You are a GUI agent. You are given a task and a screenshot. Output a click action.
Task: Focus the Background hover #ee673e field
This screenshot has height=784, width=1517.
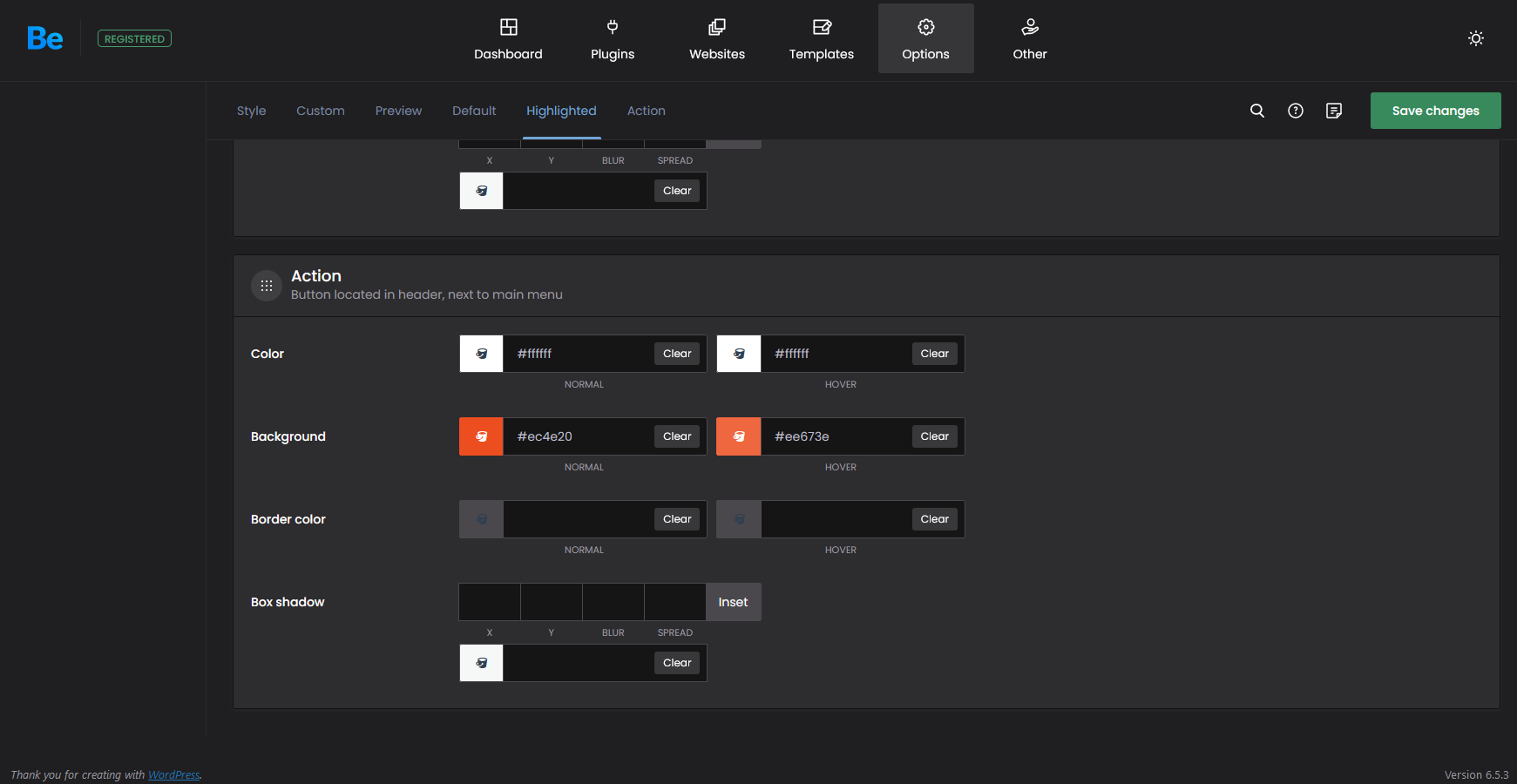[x=836, y=436]
